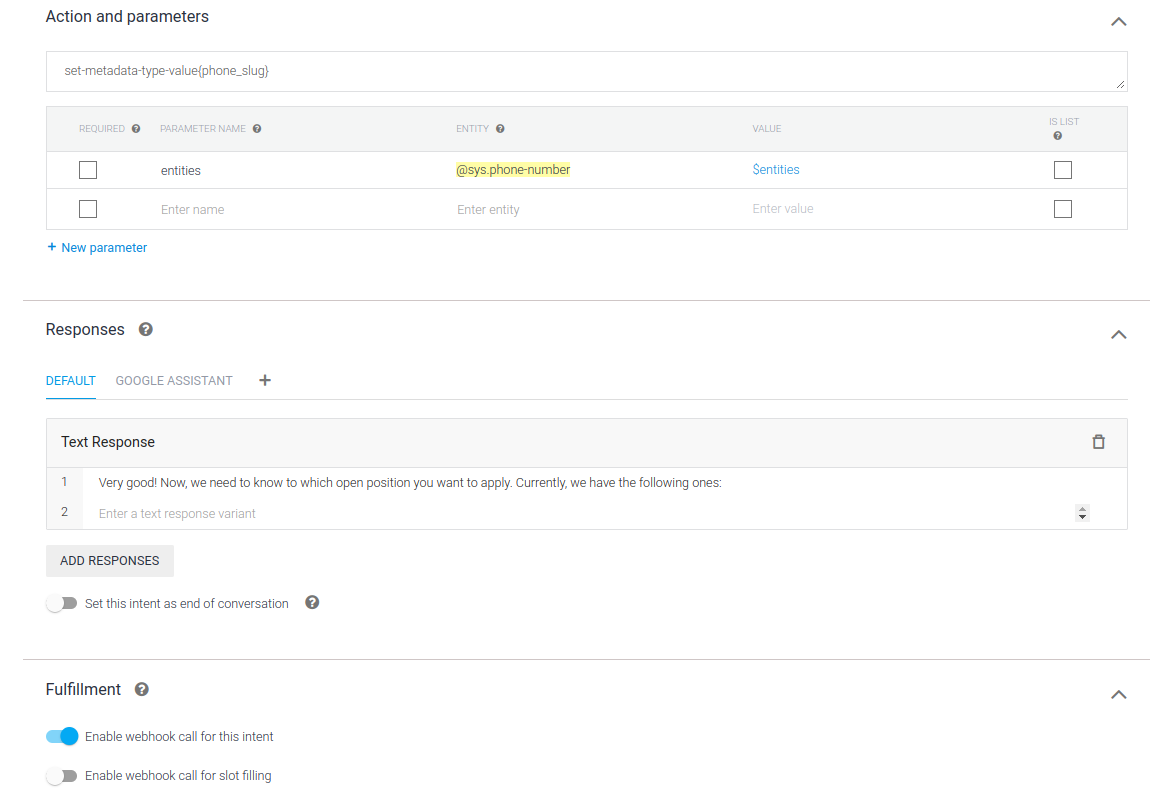
Task: Click the help icon next to Responses
Action: tap(146, 330)
